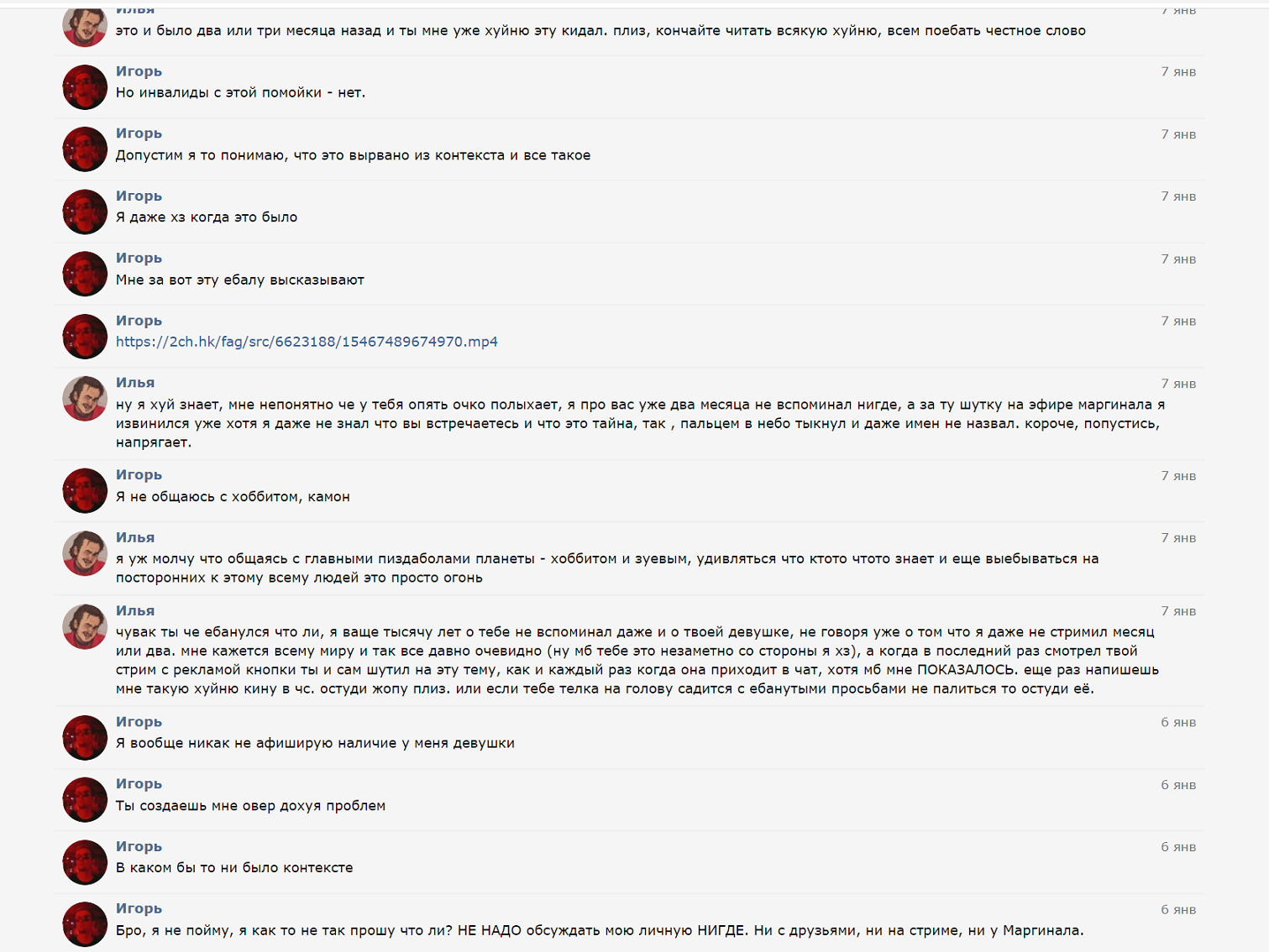Image resolution: width=1269 pixels, height=952 pixels.
Task: Click Игорь's name above 'Я даже хз когда'
Action: (x=139, y=196)
